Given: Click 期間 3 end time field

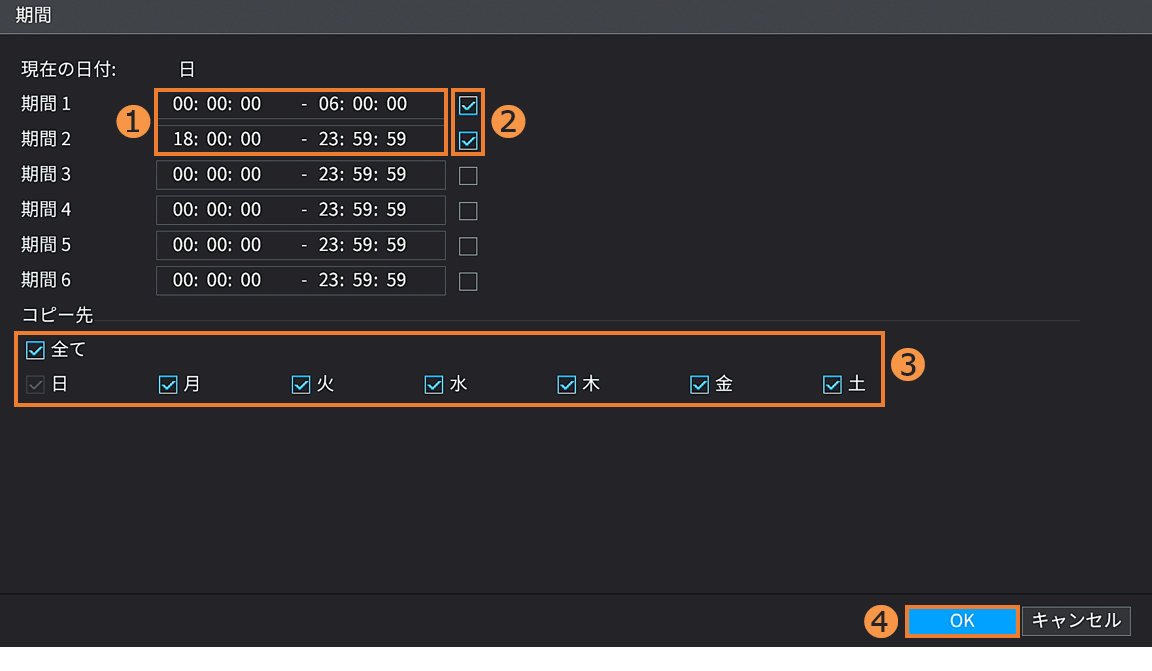Looking at the screenshot, I should (x=362, y=175).
